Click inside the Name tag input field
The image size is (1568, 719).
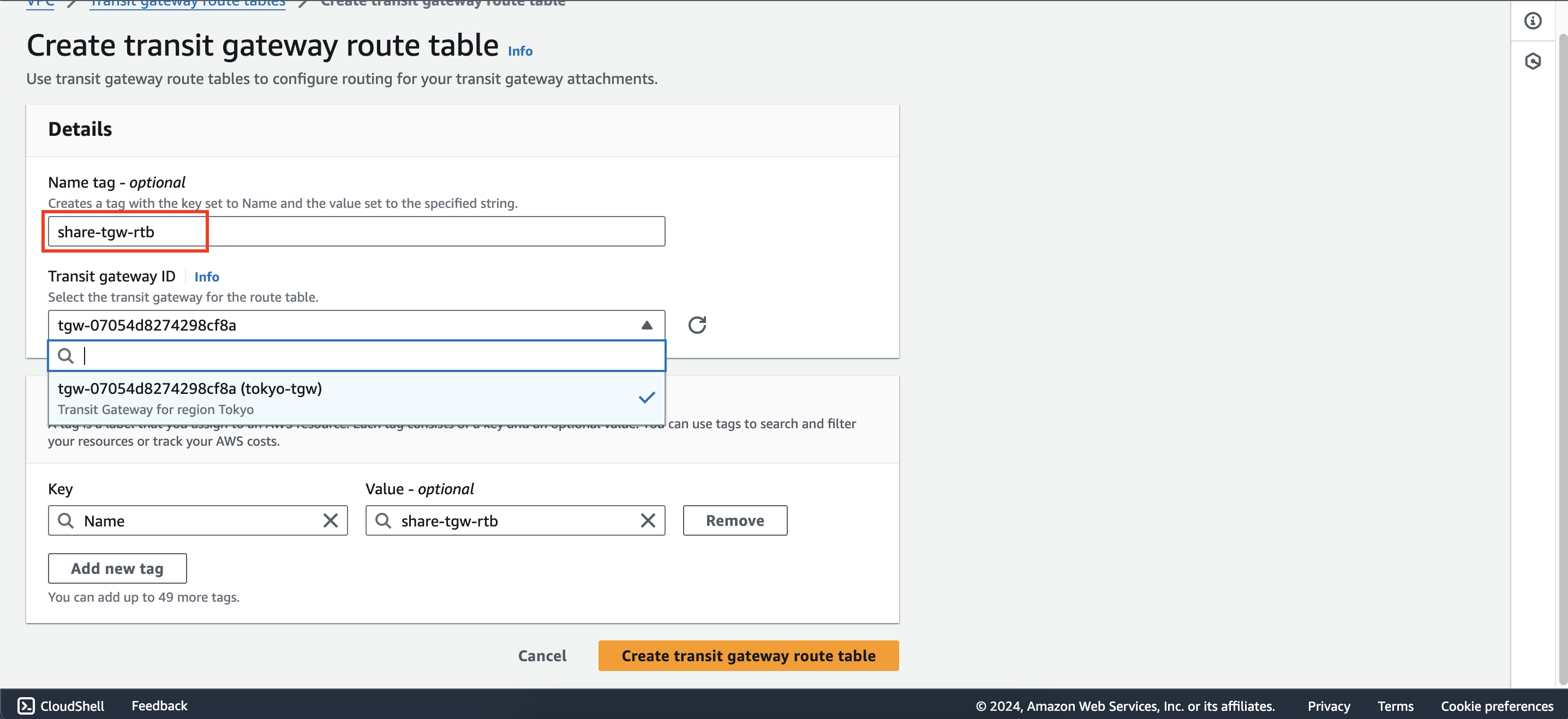[357, 231]
